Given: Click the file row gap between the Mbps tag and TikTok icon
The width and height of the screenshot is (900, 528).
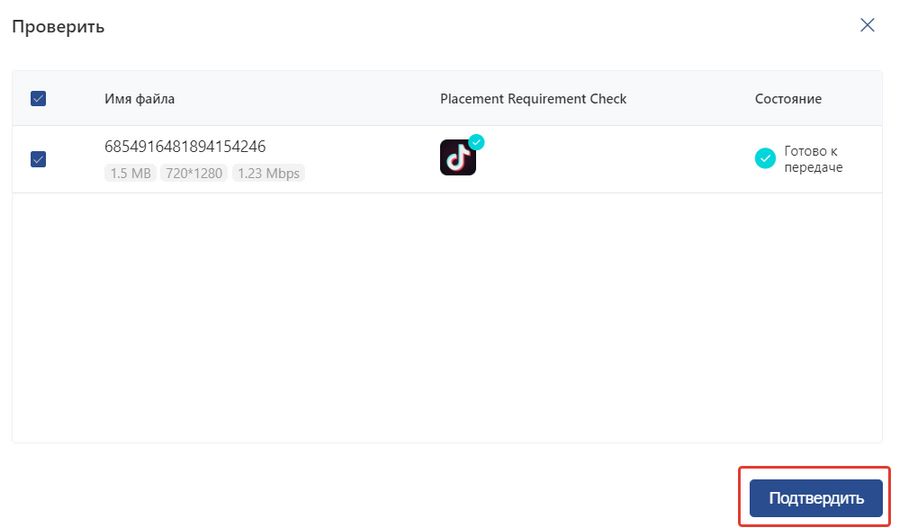Looking at the screenshot, I should [x=372, y=159].
